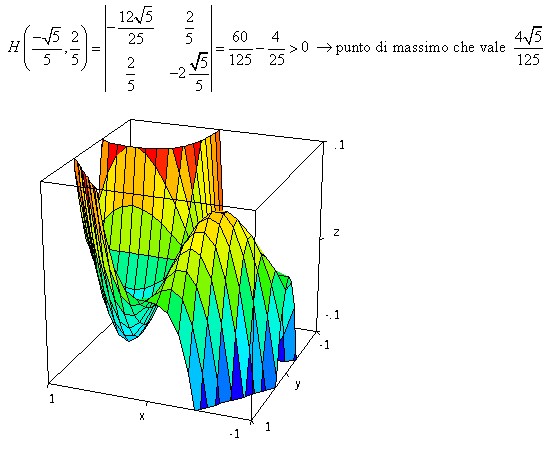Click the x axis label
Viewport: 555px width, 450px height.
(x=142, y=416)
